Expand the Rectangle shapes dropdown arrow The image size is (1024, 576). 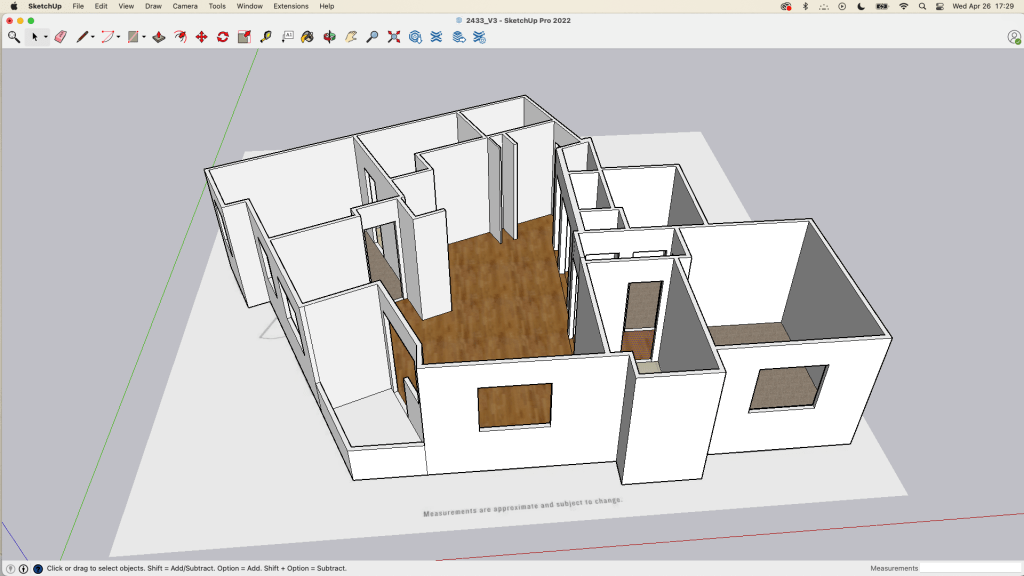click(x=143, y=38)
